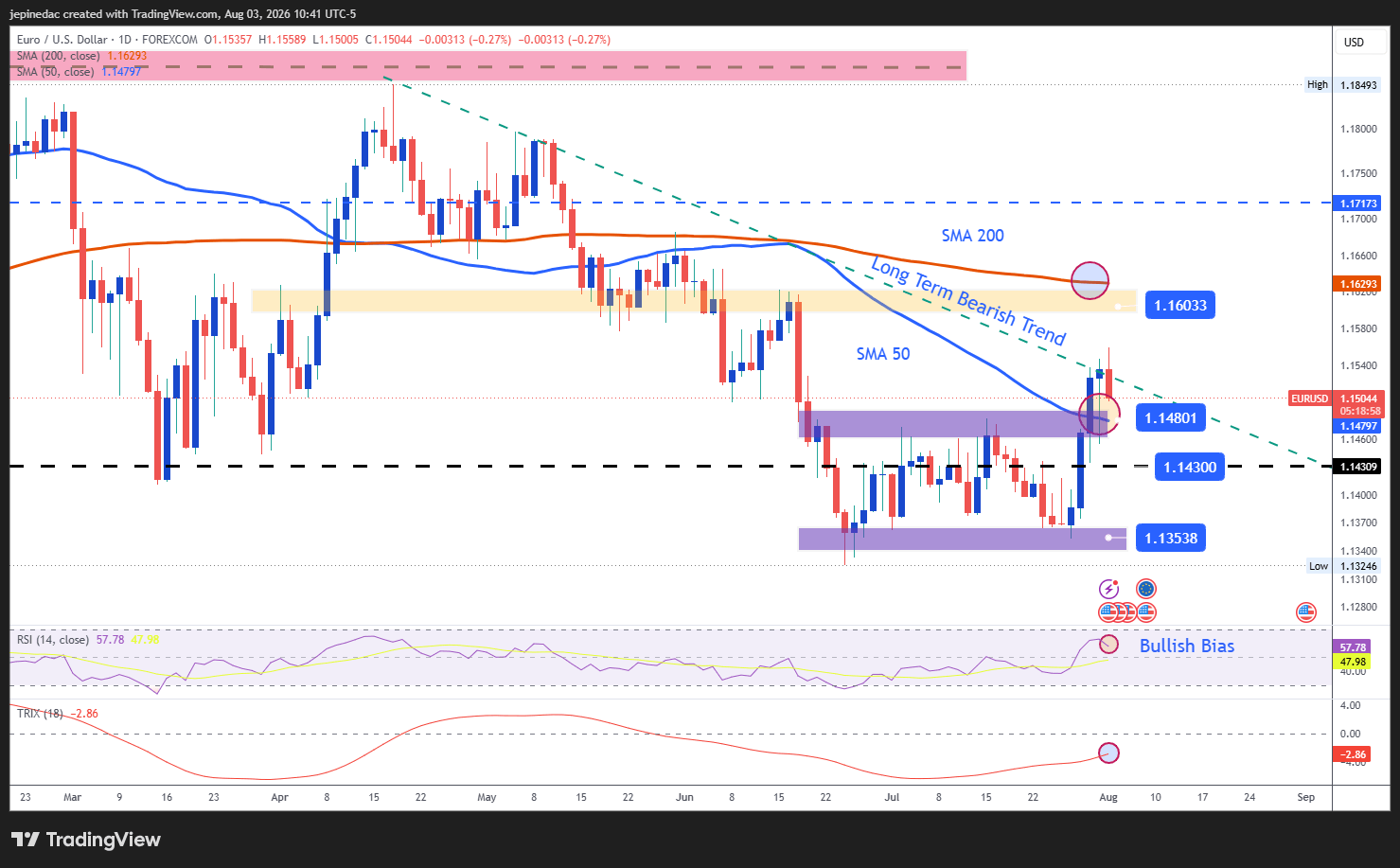Viewport: 1400px width, 868px height.
Task: Click the 1.17500 price scale value
Action: (x=1359, y=174)
